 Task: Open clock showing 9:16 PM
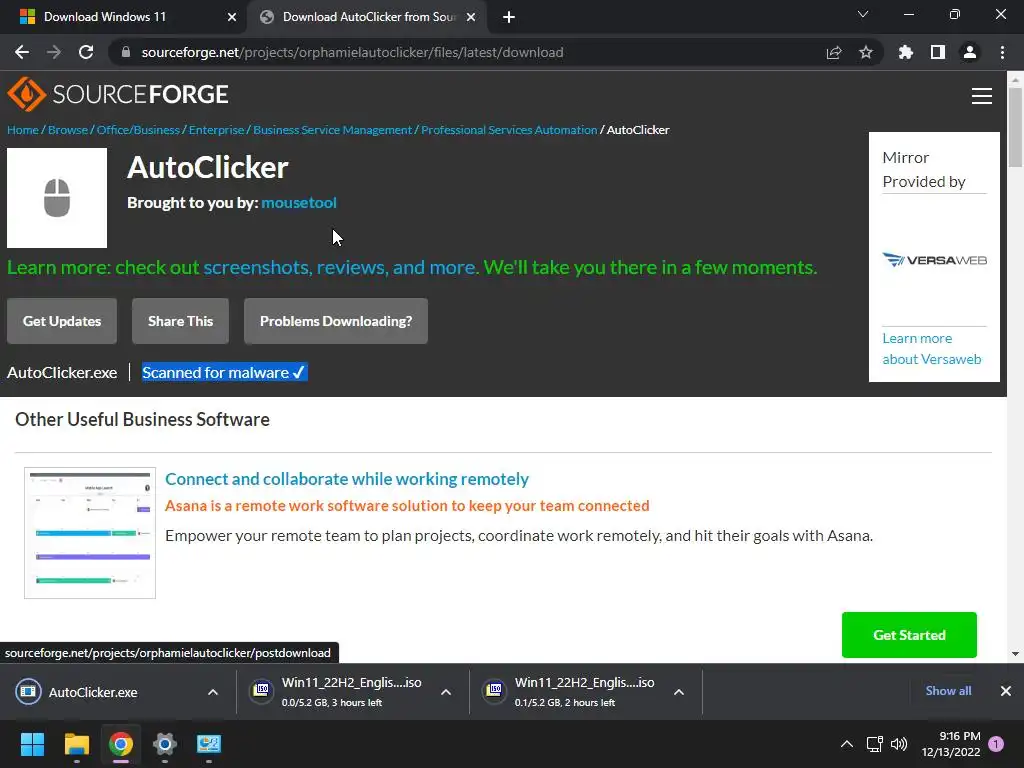[951, 744]
